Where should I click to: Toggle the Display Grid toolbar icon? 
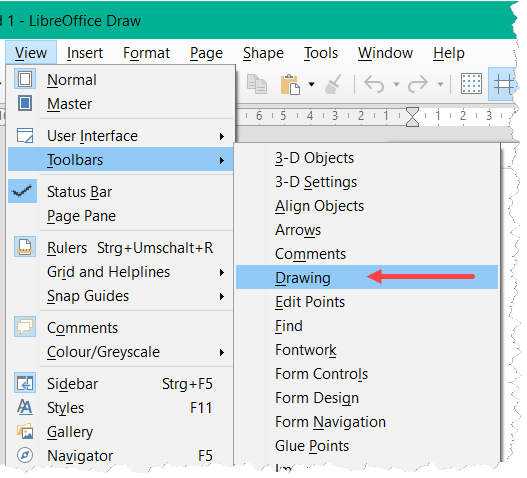(x=472, y=84)
